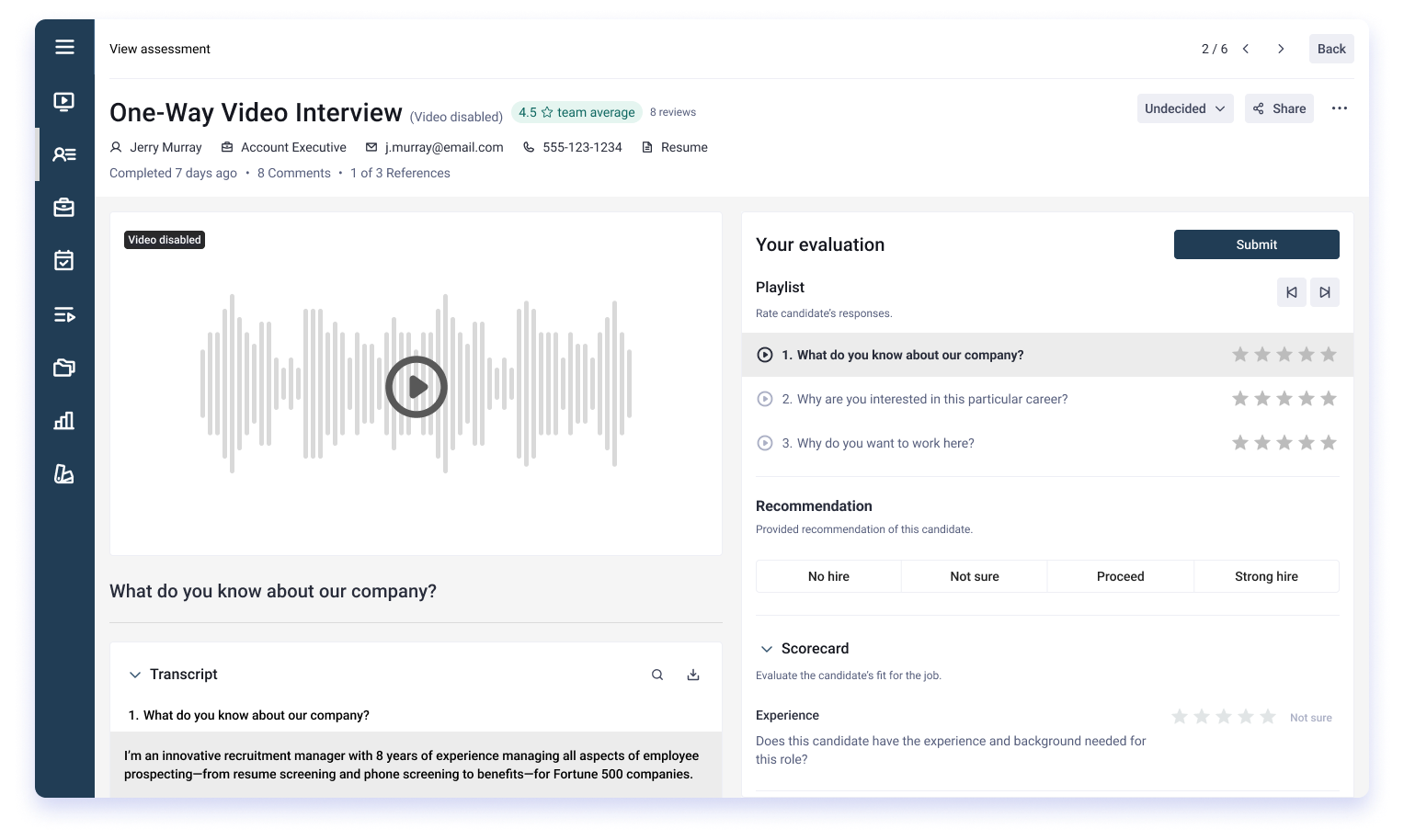The width and height of the screenshot is (1404, 840).
Task: Select Strong hire recommendation
Action: (x=1267, y=576)
